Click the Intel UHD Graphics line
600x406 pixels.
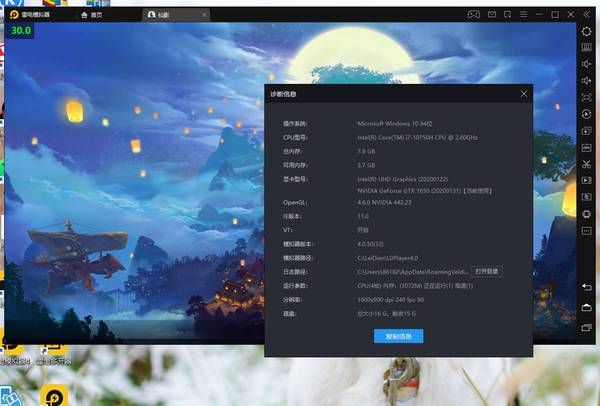click(403, 179)
